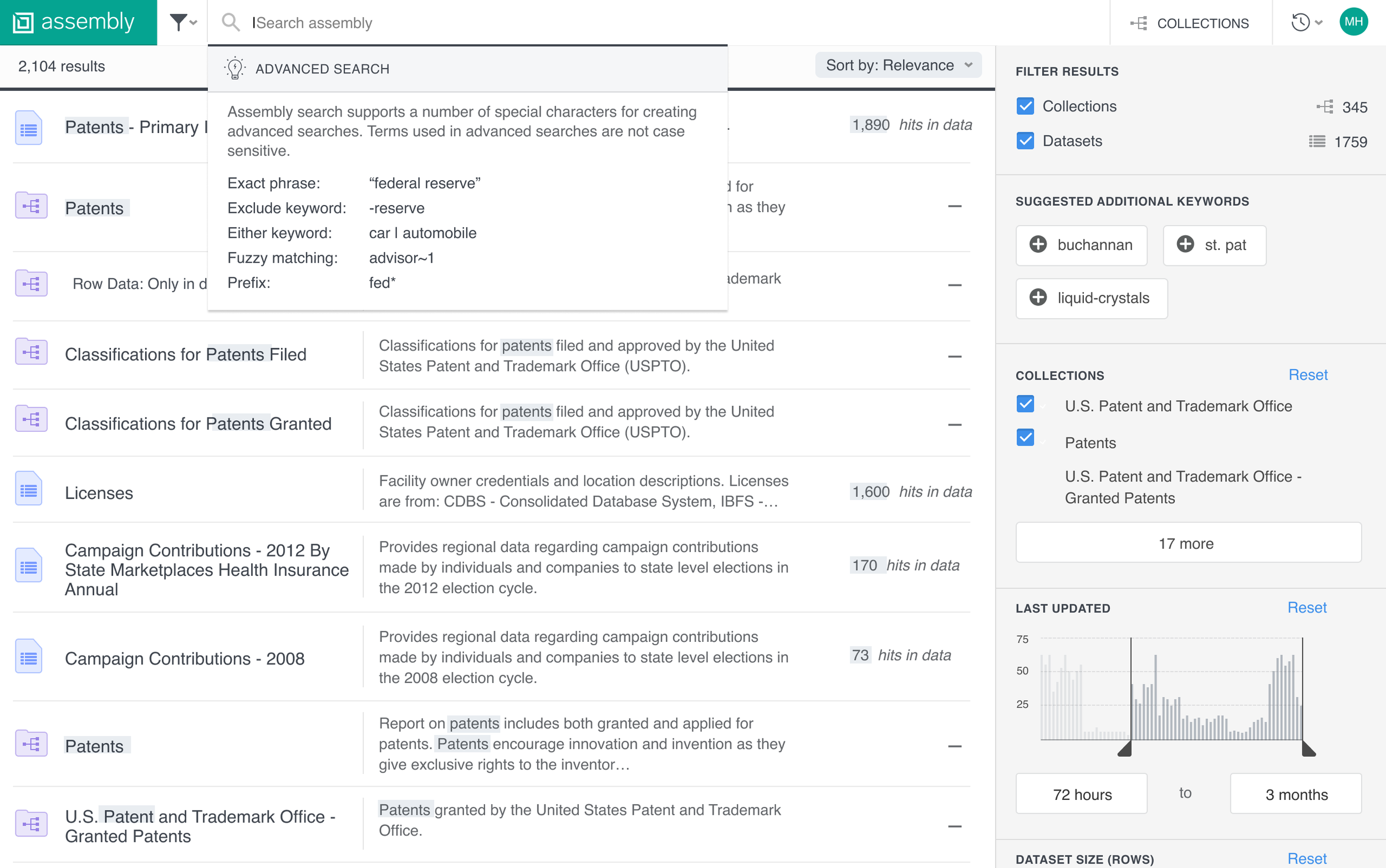Add st. pat keyword plus icon
Image resolution: width=1386 pixels, height=868 pixels.
pos(1185,244)
